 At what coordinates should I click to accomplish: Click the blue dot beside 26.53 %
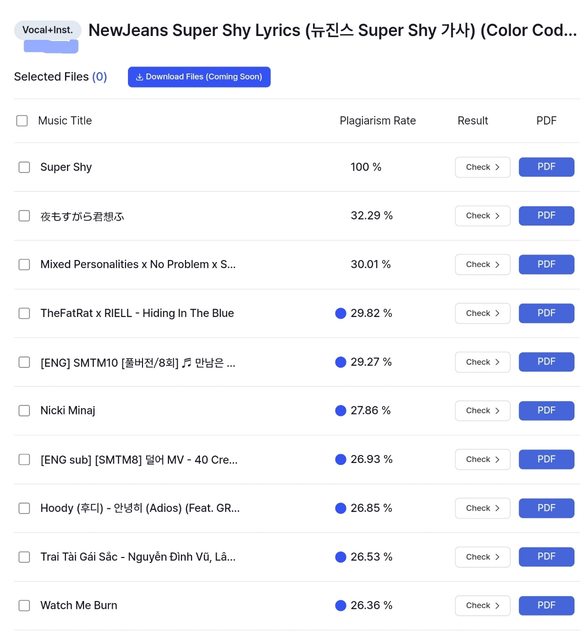point(340,557)
